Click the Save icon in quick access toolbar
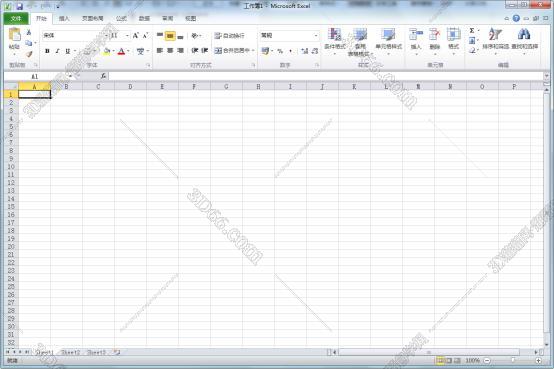 click(19, 6)
